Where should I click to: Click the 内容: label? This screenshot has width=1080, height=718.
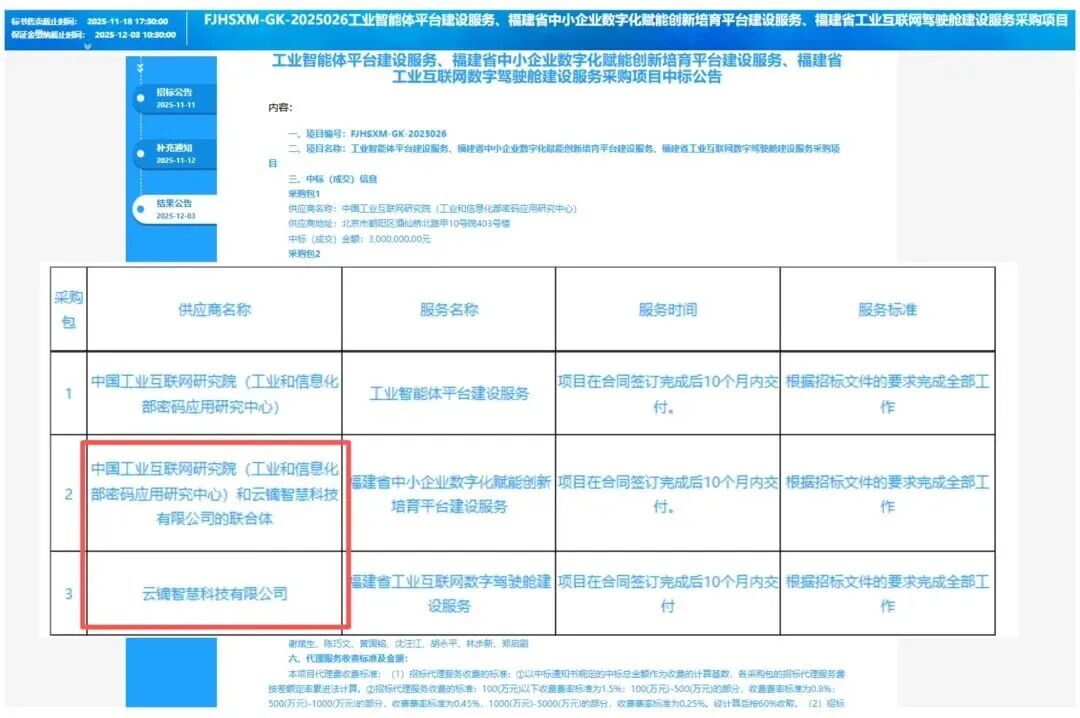tap(280, 107)
